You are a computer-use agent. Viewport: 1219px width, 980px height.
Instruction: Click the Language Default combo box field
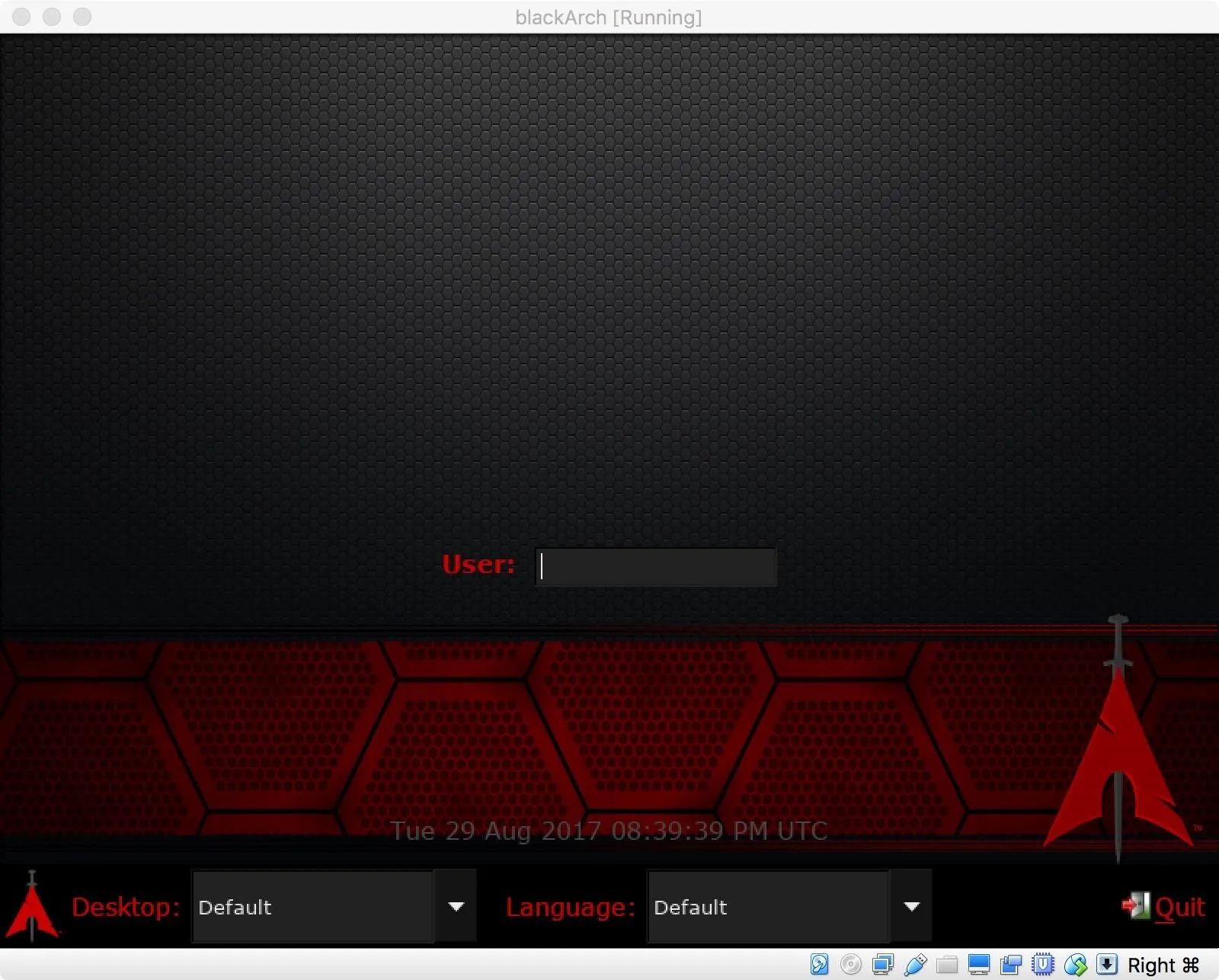769,906
